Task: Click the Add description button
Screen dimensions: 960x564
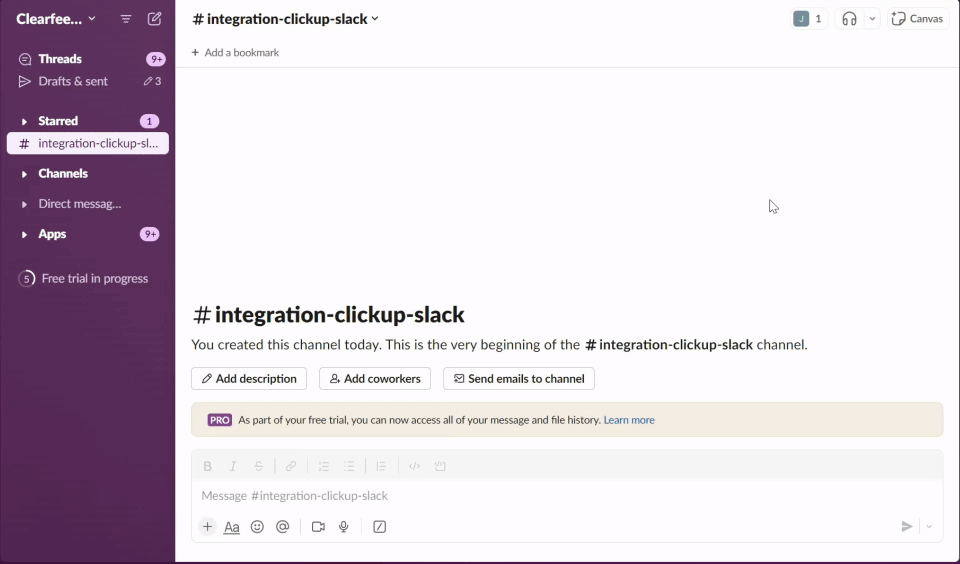Action: click(x=249, y=379)
